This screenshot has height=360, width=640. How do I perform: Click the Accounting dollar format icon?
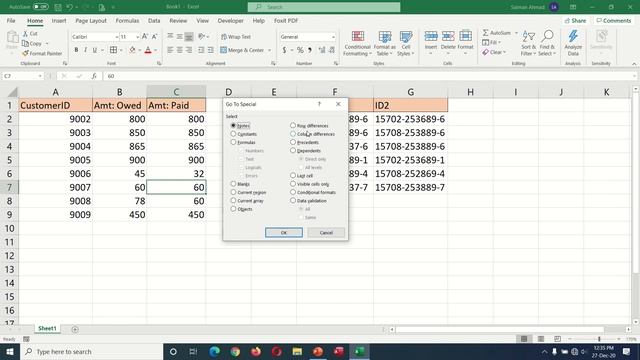(x=284, y=50)
